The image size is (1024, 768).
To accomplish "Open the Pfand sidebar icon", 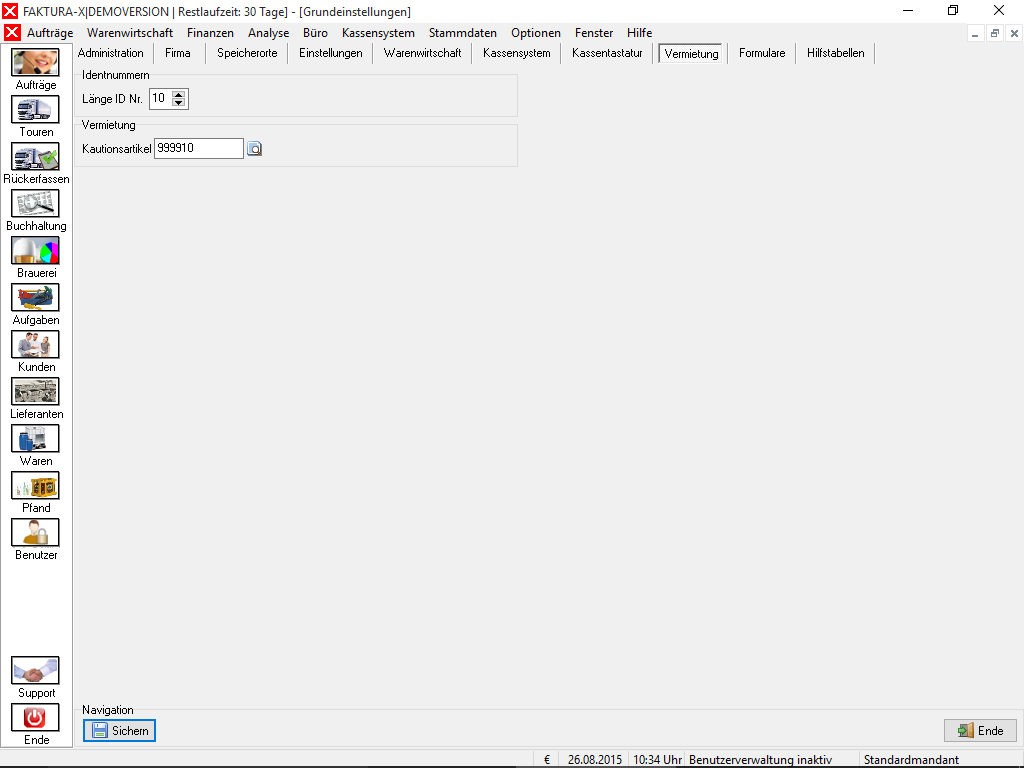I will 35,485.
